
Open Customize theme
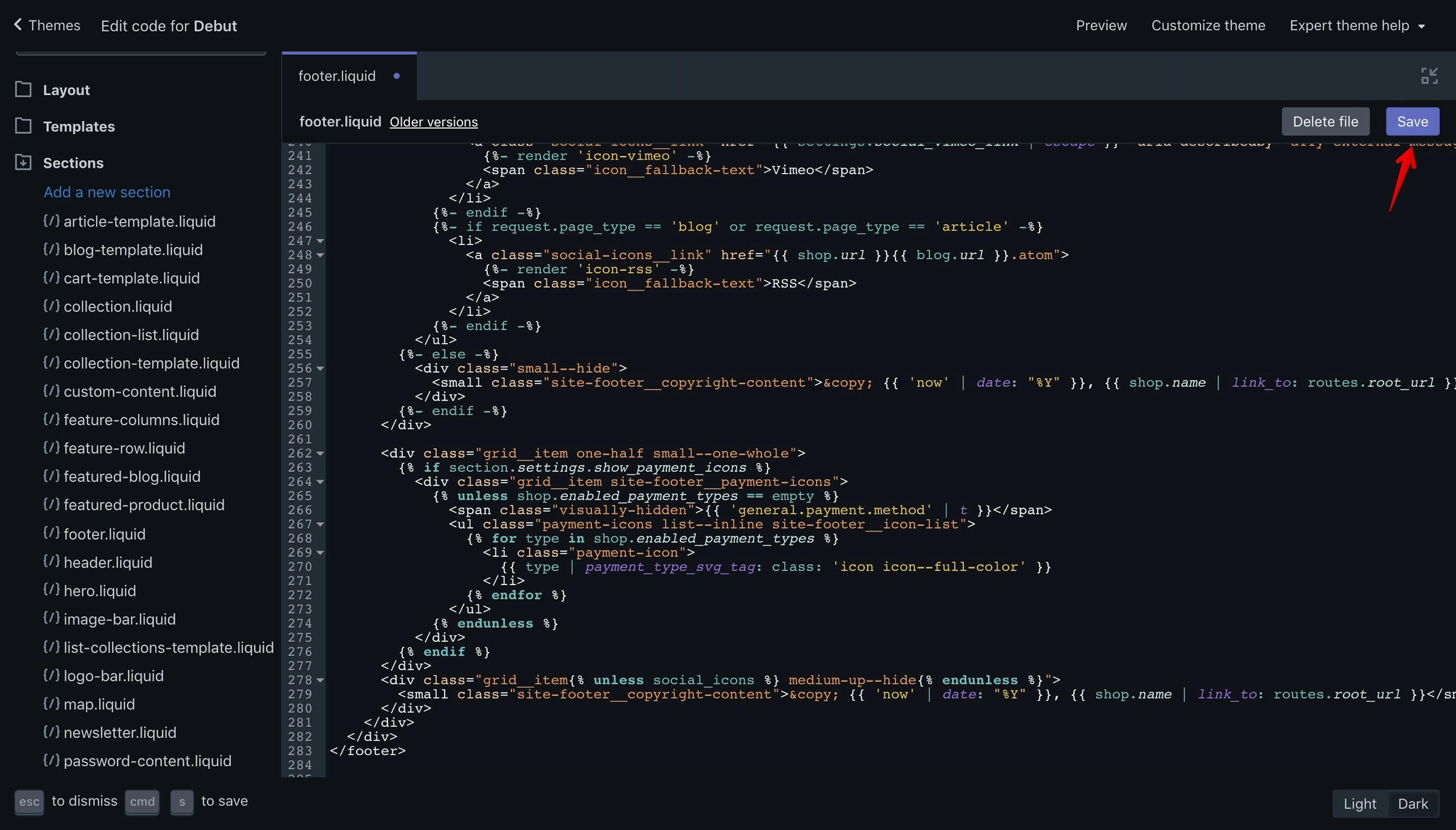click(x=1208, y=26)
